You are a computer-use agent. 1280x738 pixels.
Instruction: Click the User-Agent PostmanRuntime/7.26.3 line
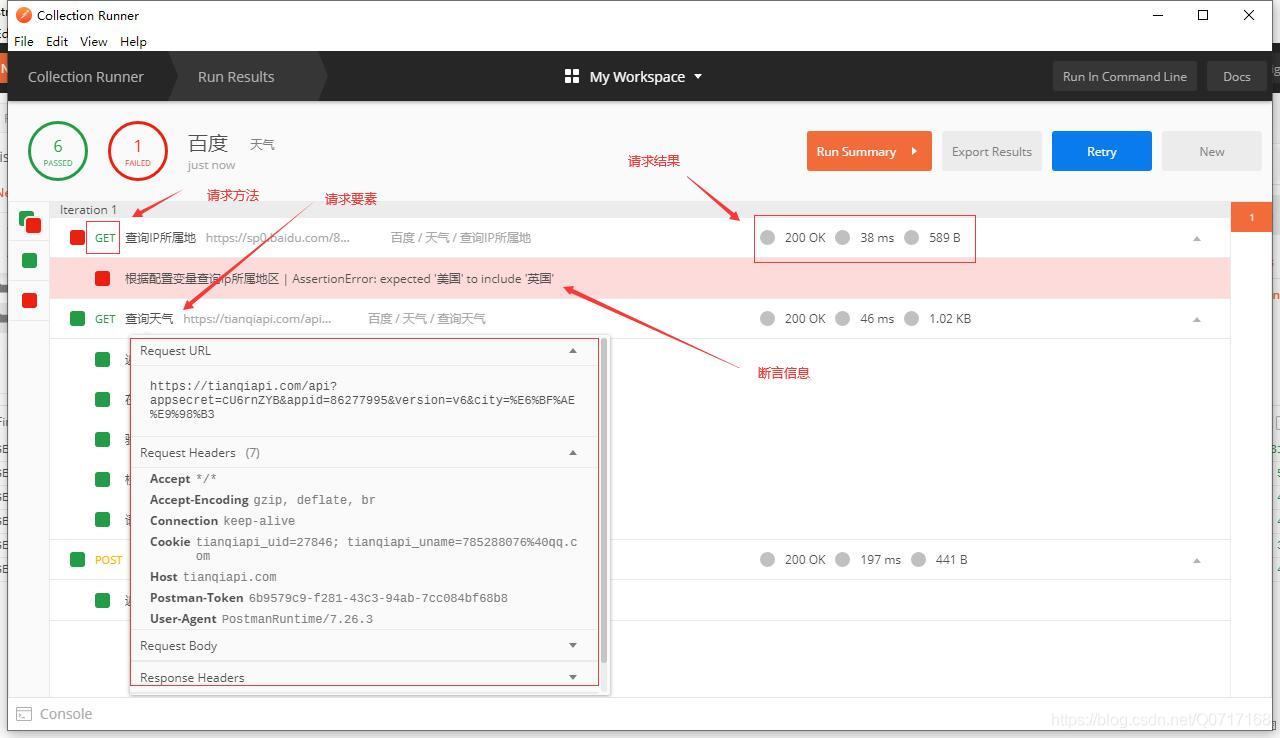(x=261, y=619)
